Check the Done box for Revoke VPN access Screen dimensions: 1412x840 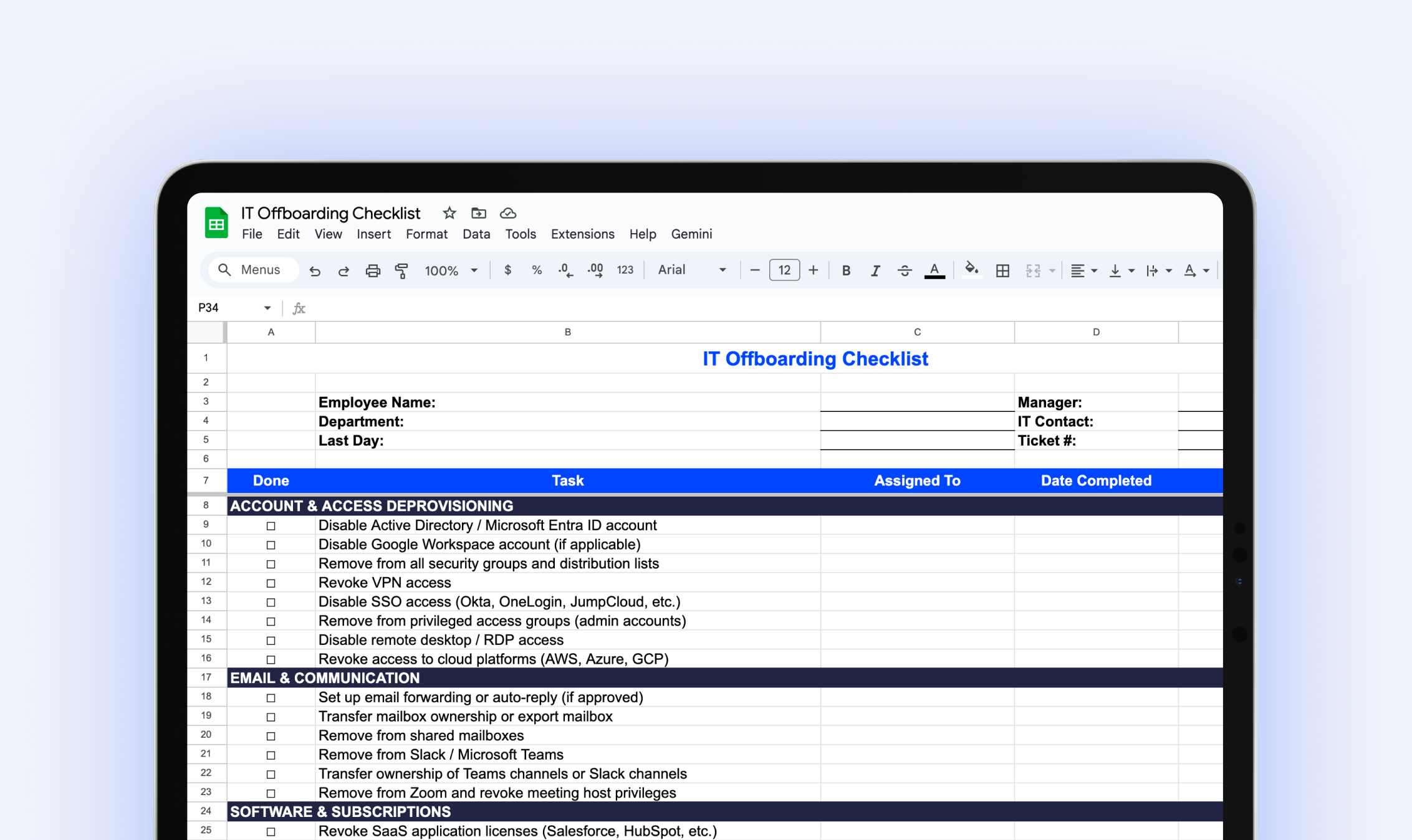[271, 583]
